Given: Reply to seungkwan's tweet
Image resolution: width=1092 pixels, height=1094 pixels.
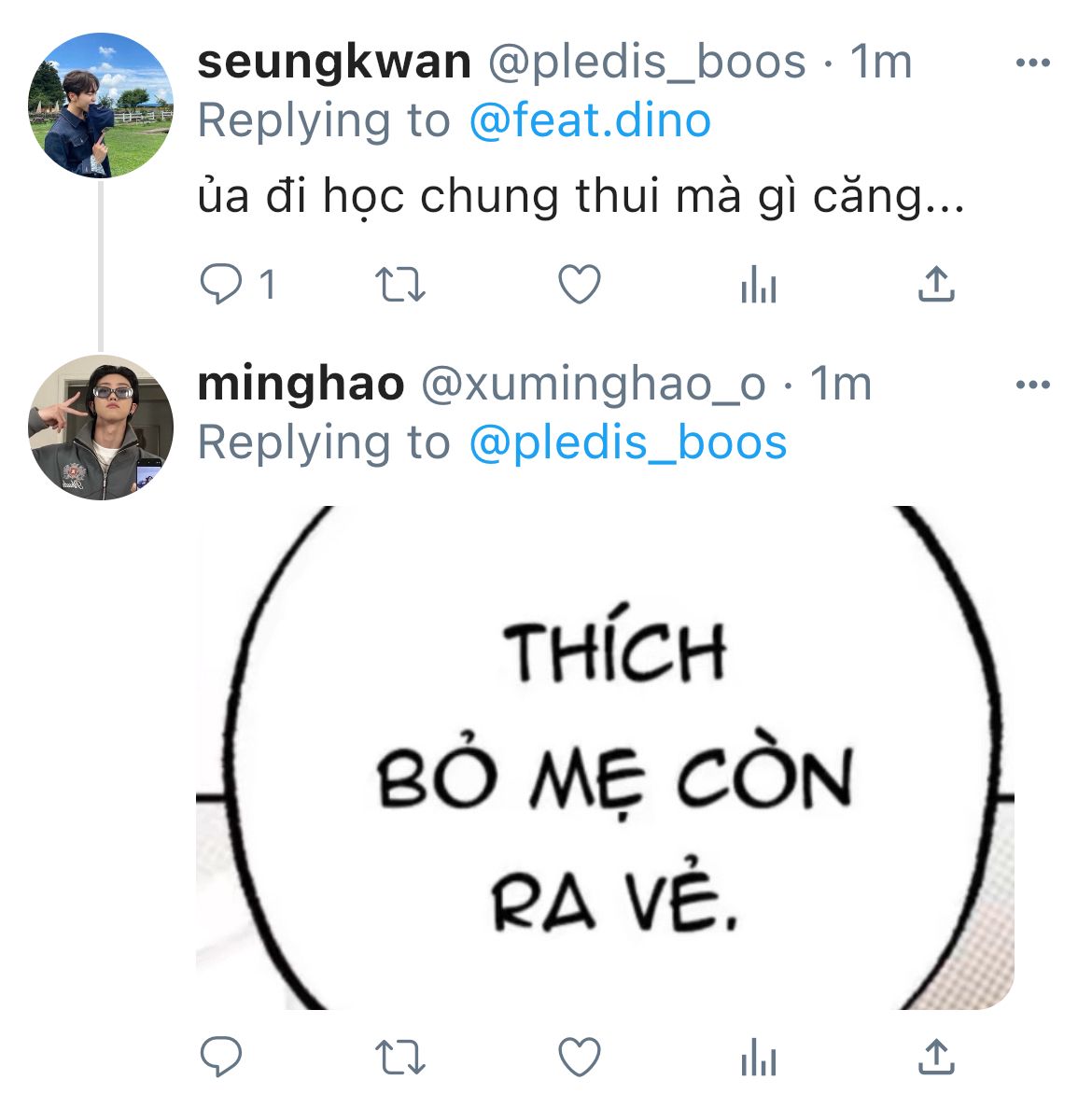Looking at the screenshot, I should 221,283.
